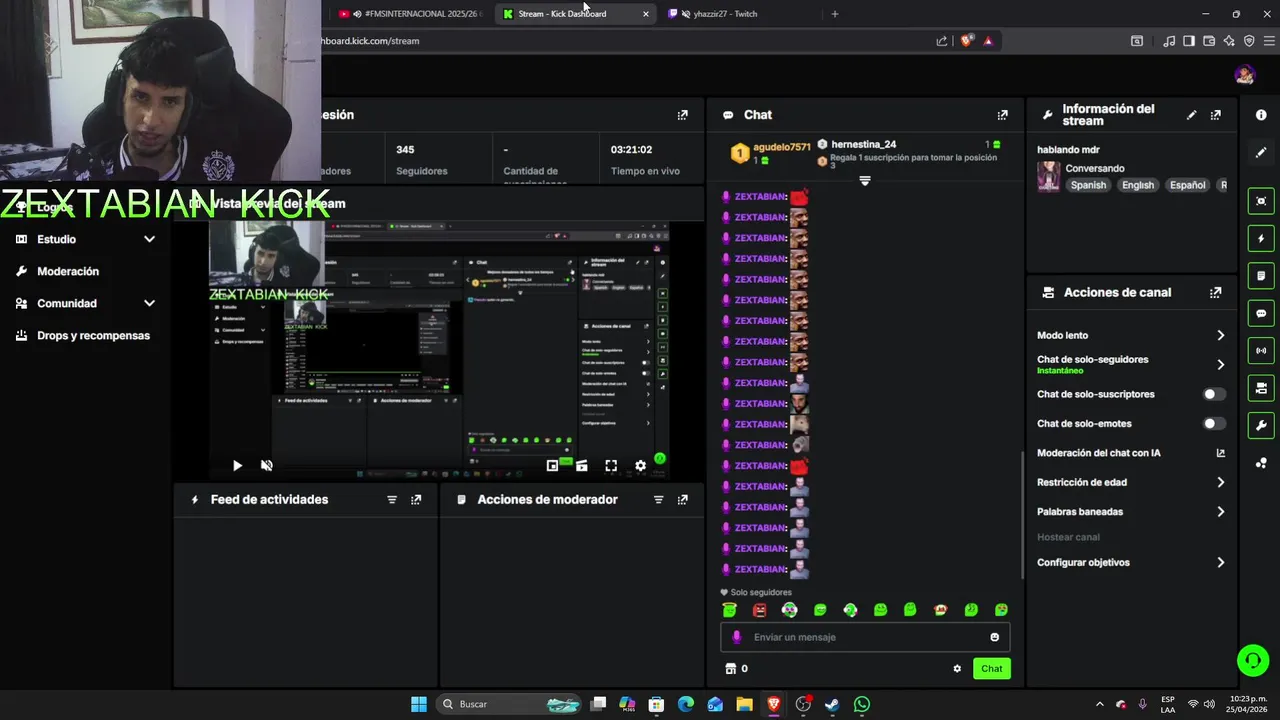This screenshot has height=720, width=1280.
Task: Open Windows Start menu
Action: tap(419, 705)
